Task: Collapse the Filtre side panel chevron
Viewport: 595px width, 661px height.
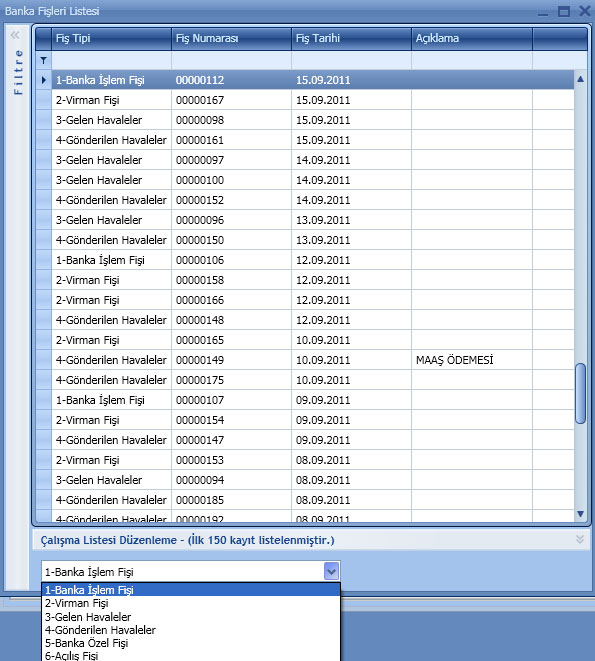Action: tap(15, 35)
